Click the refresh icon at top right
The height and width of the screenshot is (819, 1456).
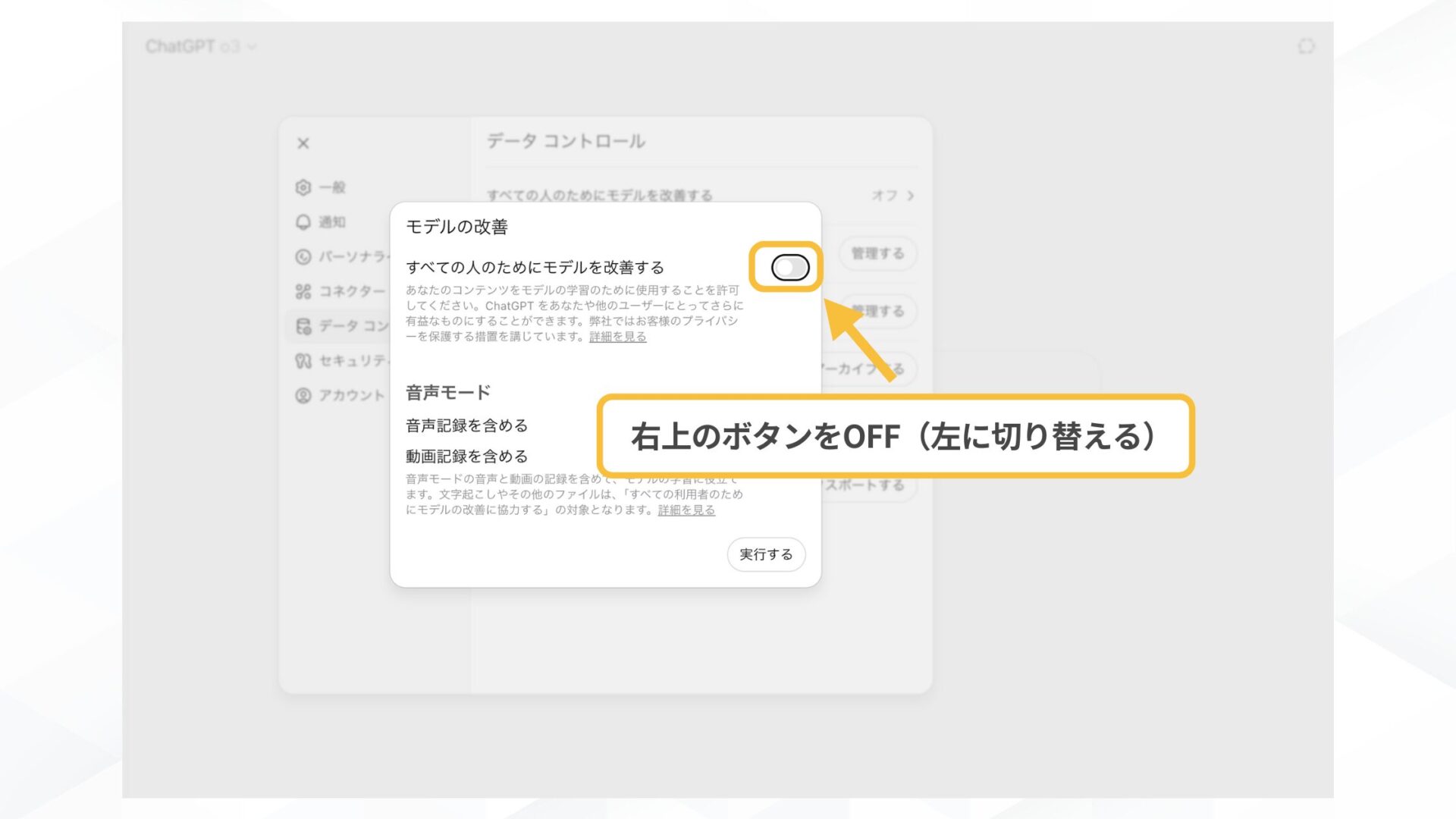click(1306, 46)
